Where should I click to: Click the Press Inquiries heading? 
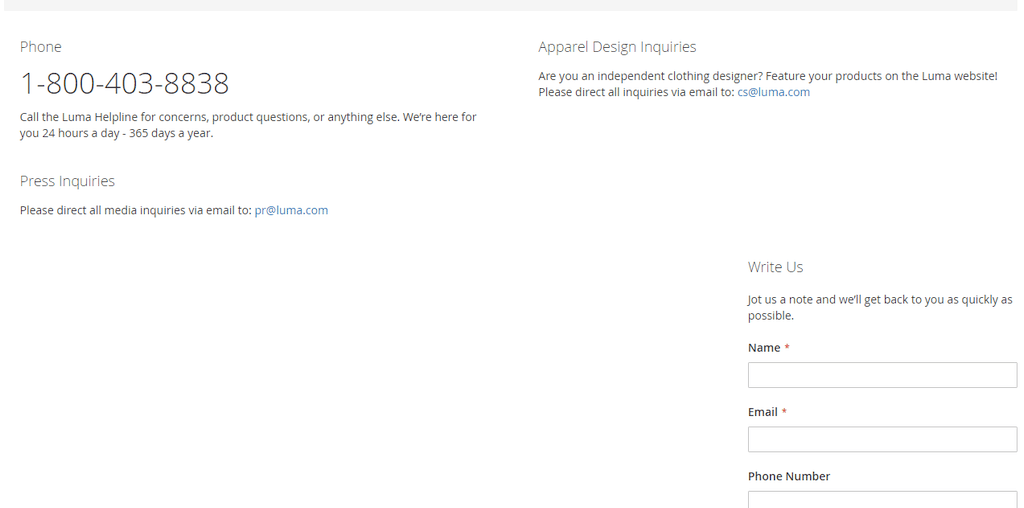point(67,182)
